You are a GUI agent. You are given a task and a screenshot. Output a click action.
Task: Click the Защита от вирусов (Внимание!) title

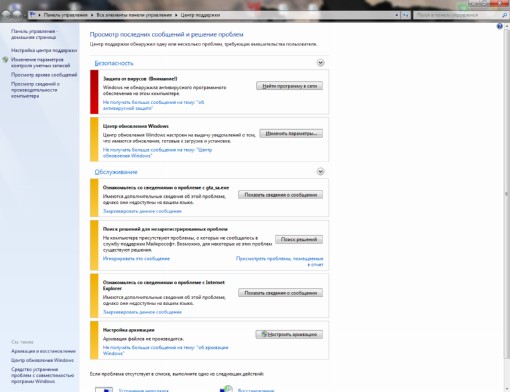coord(140,79)
